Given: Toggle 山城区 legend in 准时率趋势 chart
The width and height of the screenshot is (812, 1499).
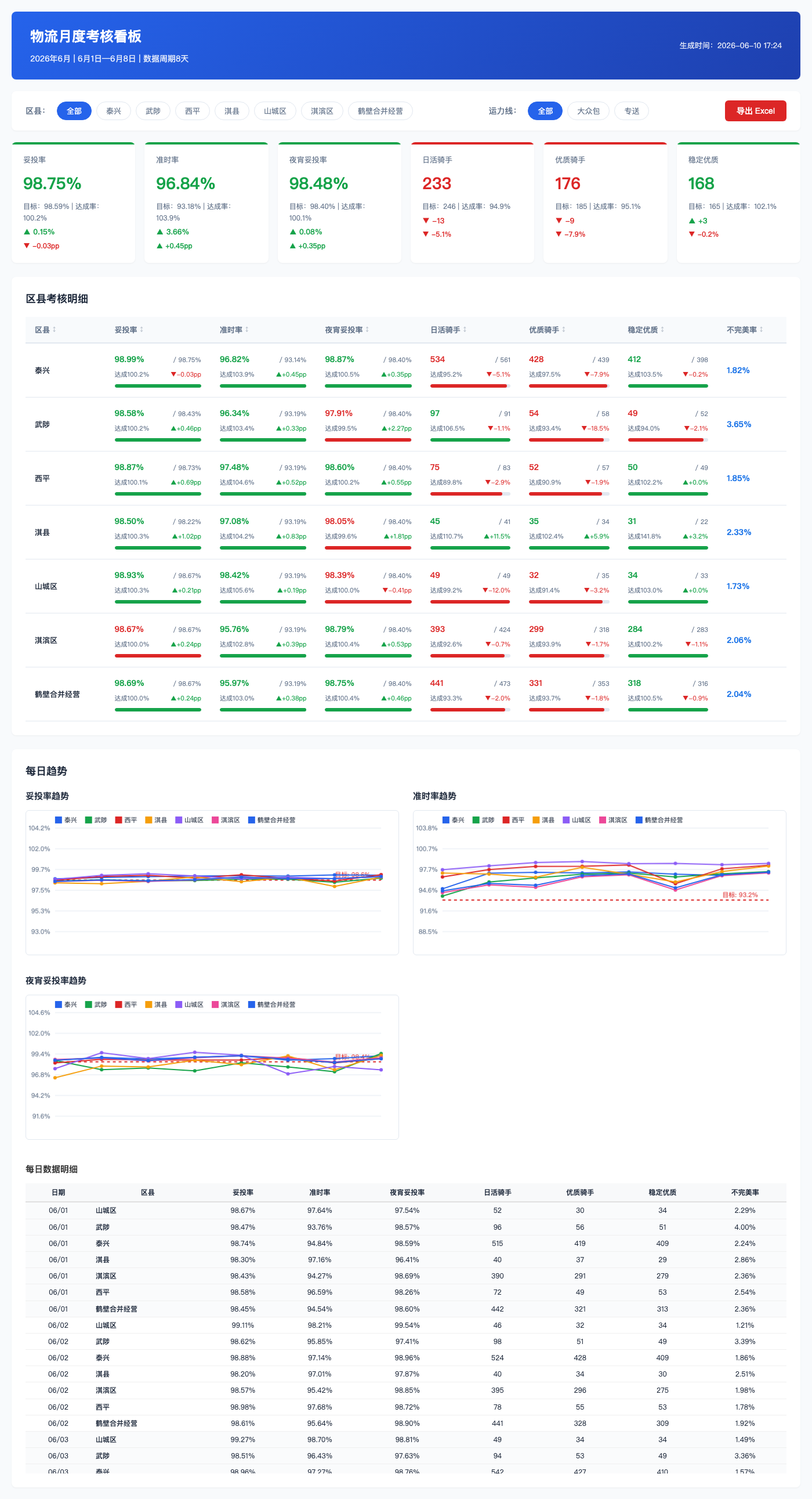Looking at the screenshot, I should click(577, 820).
